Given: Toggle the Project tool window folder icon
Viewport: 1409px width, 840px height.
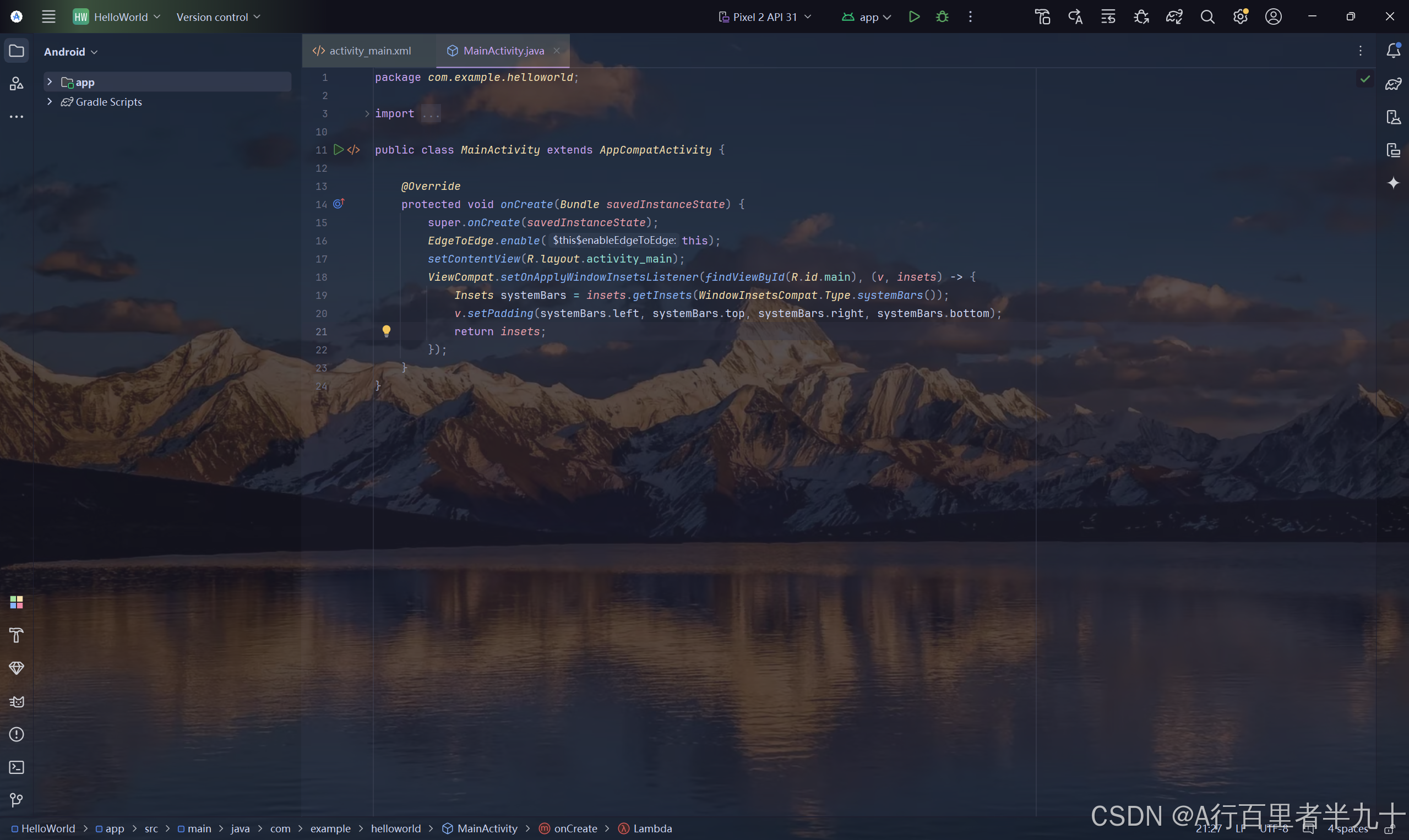Looking at the screenshot, I should click(x=17, y=51).
